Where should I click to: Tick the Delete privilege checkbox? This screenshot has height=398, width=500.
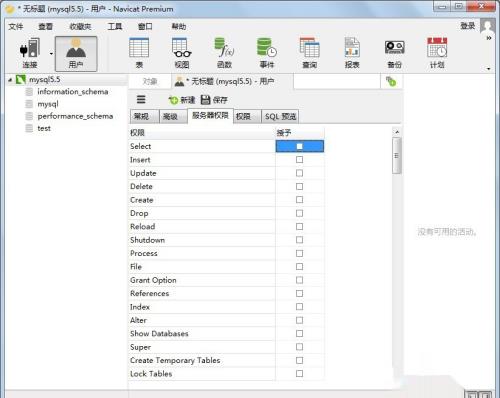[x=299, y=186]
